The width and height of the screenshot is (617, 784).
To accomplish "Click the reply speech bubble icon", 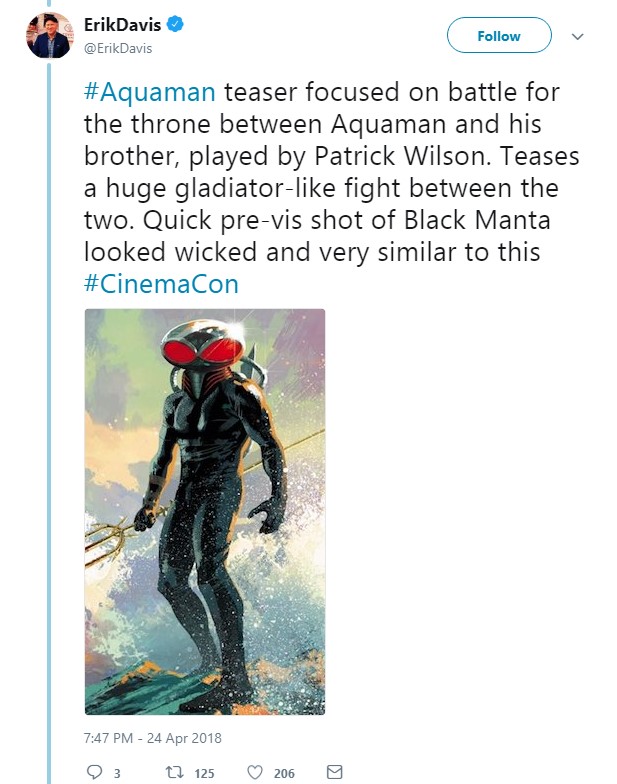I will click(94, 772).
